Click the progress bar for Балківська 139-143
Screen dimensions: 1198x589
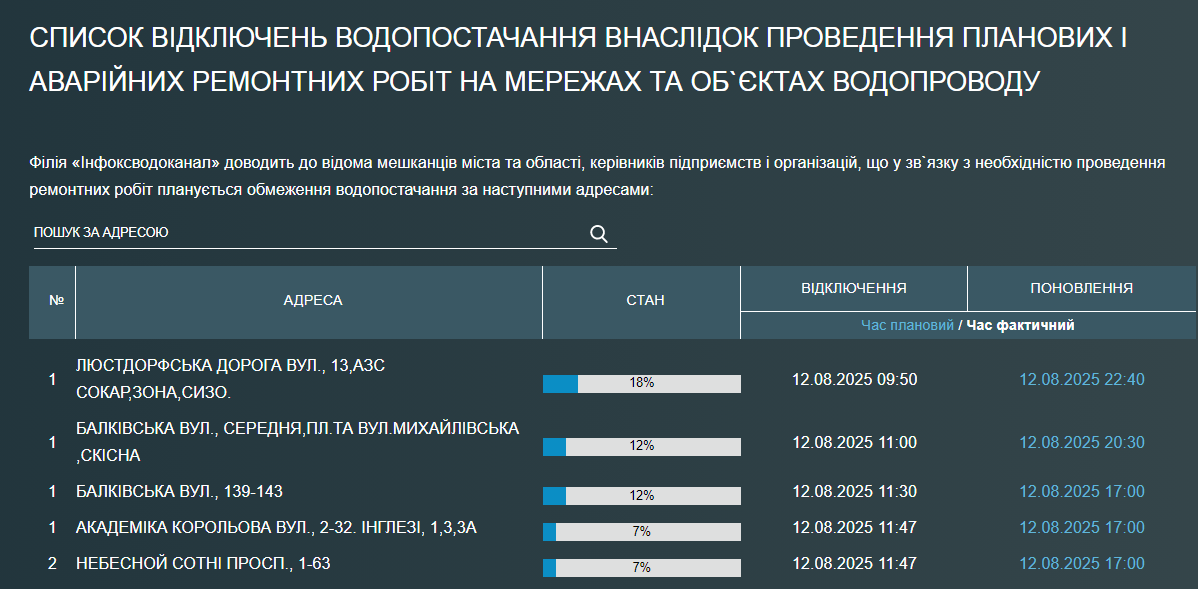click(641, 495)
